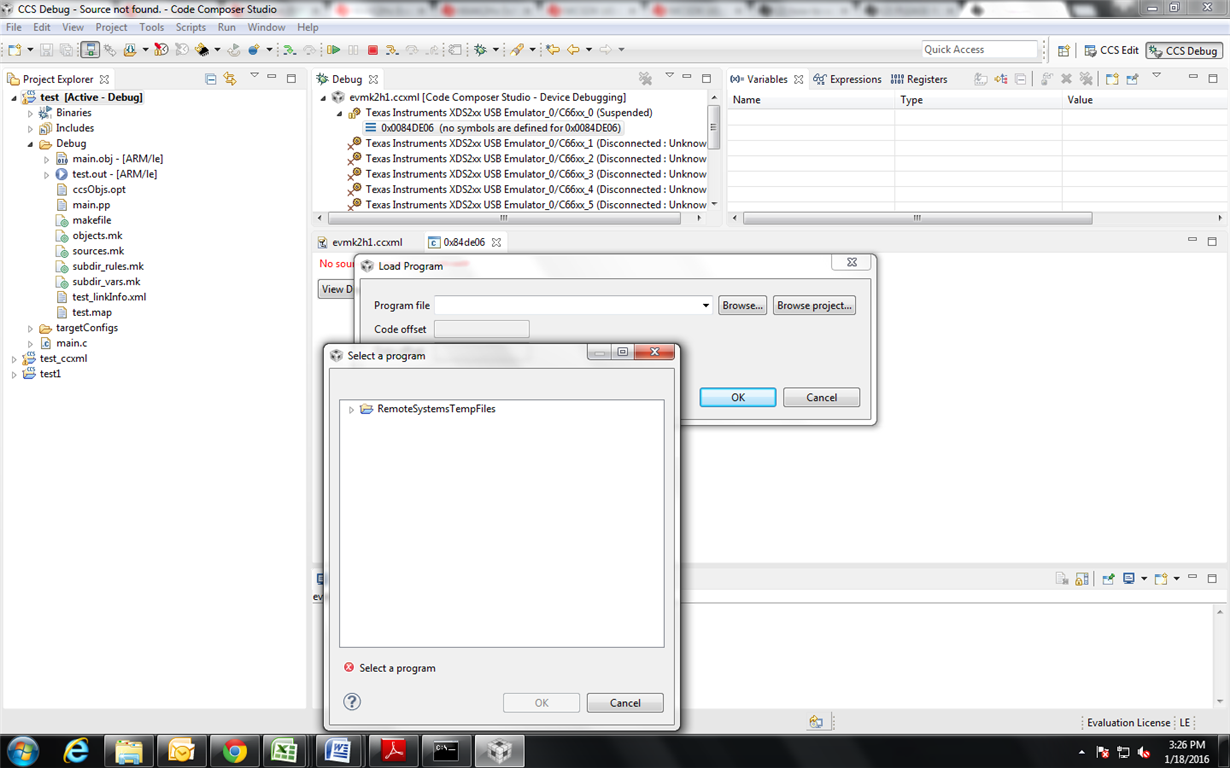Click the Save disk toolbar icon

point(46,49)
